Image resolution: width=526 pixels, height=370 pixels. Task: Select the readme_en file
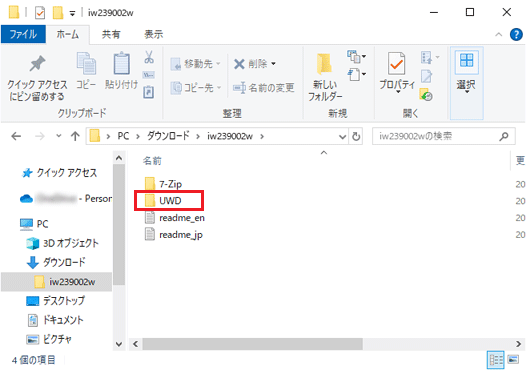174,217
